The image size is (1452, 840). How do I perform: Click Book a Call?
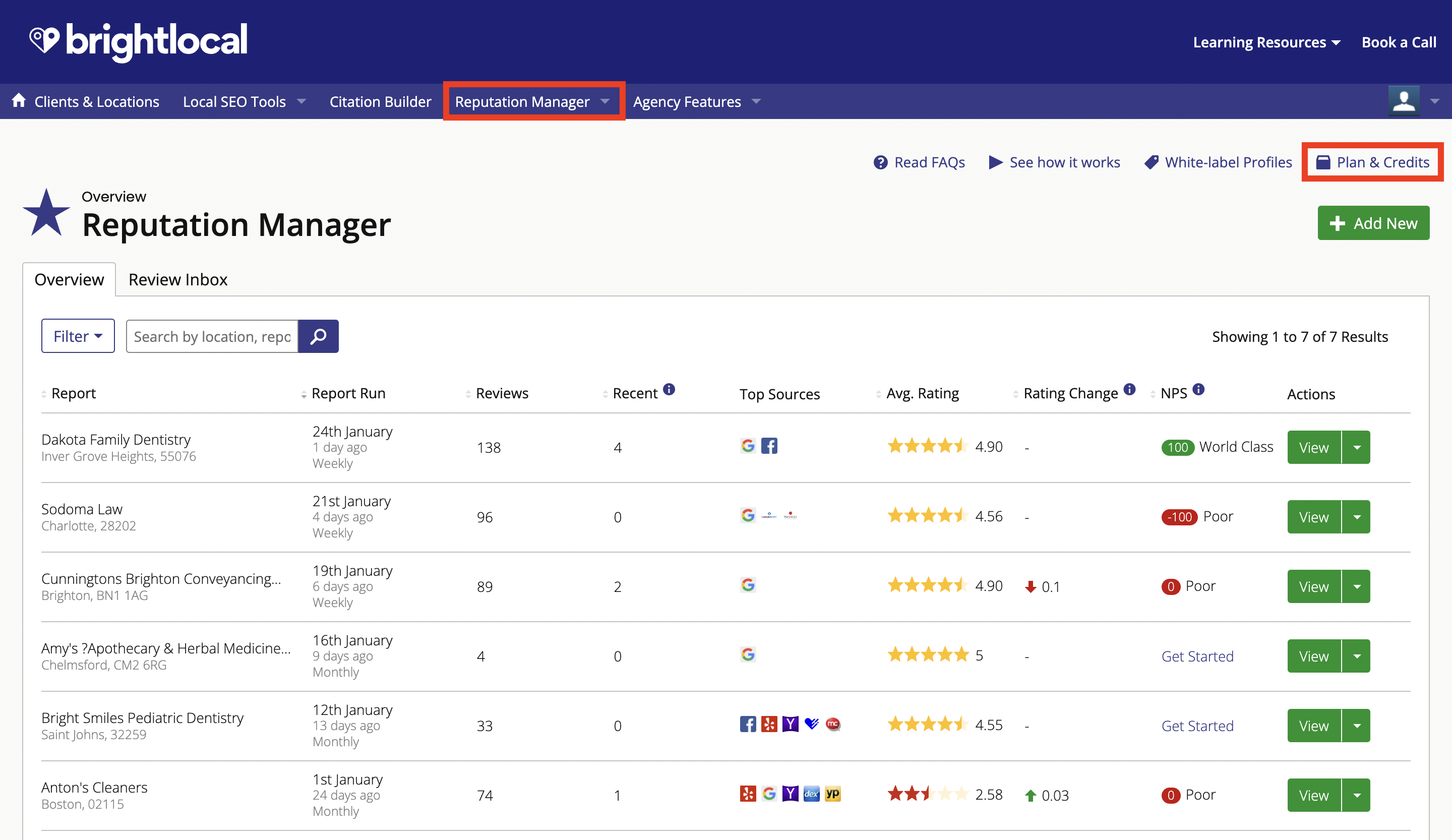[x=1399, y=42]
